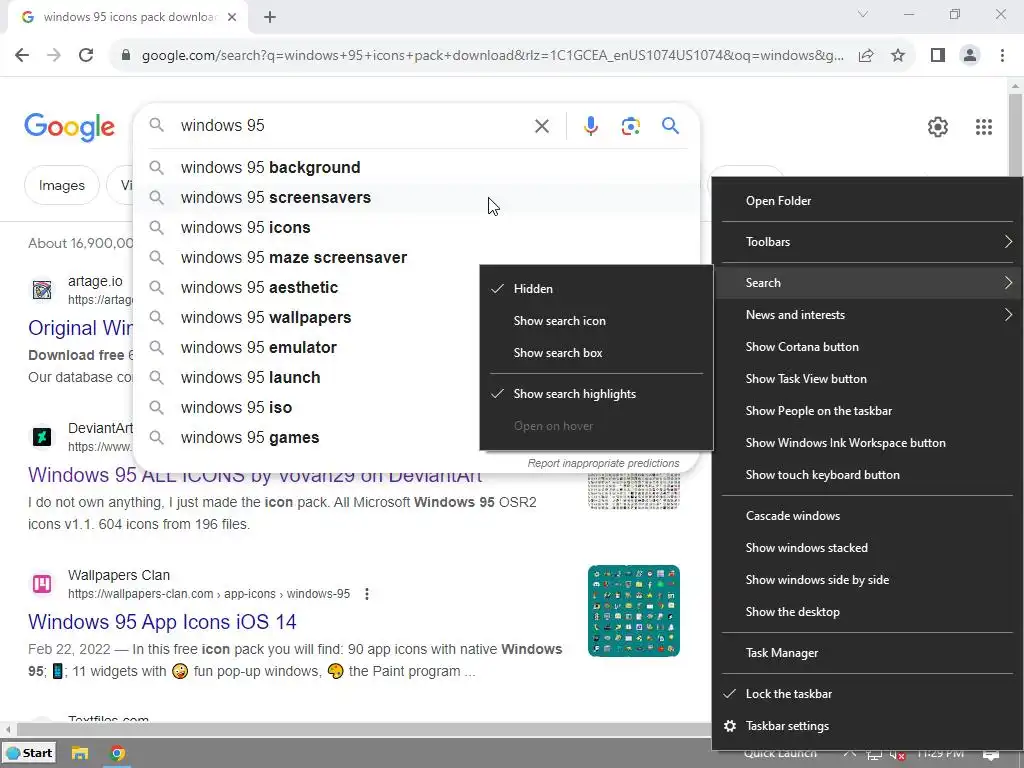1024x768 pixels.
Task: Pick suggestion windows 95 aesthetic
Action: tap(307, 288)
